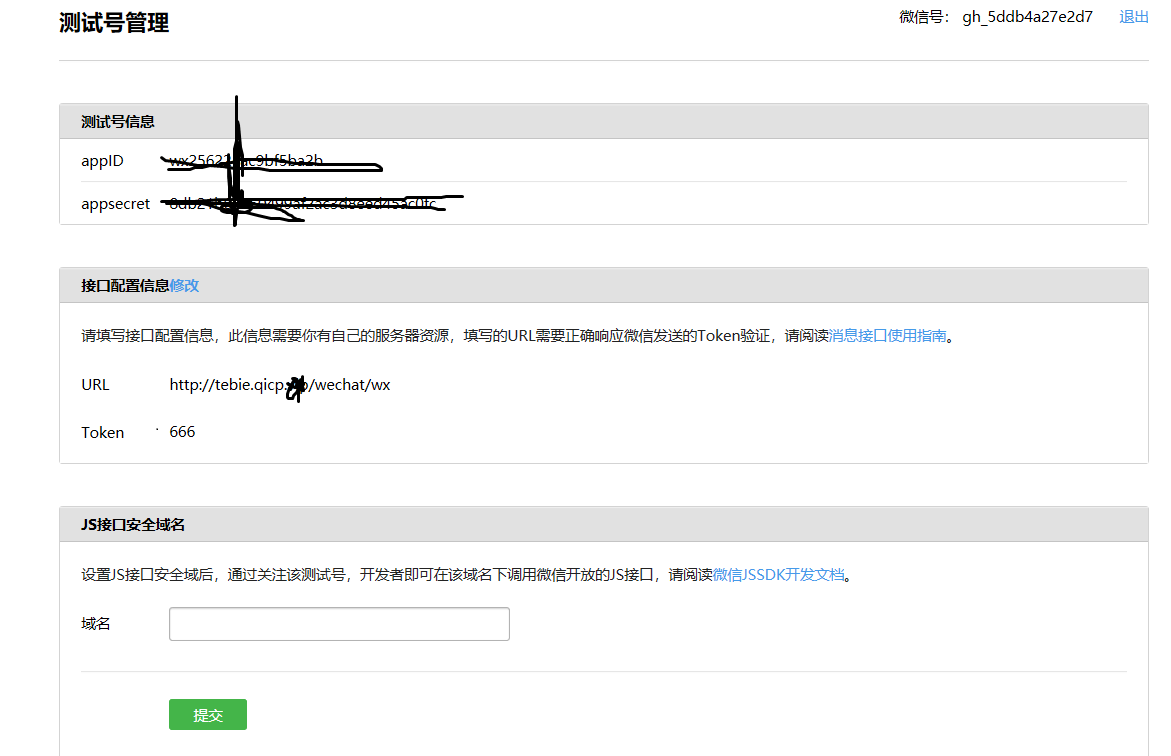This screenshot has width=1171, height=756.
Task: Select the WeChat ID gh_5ddb4a27e2d7 text
Action: point(1027,17)
